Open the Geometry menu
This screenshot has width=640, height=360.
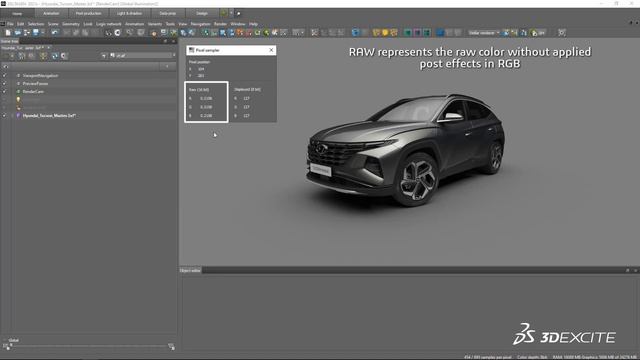click(x=71, y=24)
